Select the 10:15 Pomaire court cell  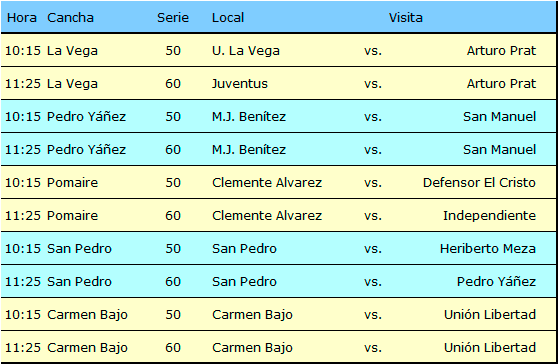tap(72, 183)
